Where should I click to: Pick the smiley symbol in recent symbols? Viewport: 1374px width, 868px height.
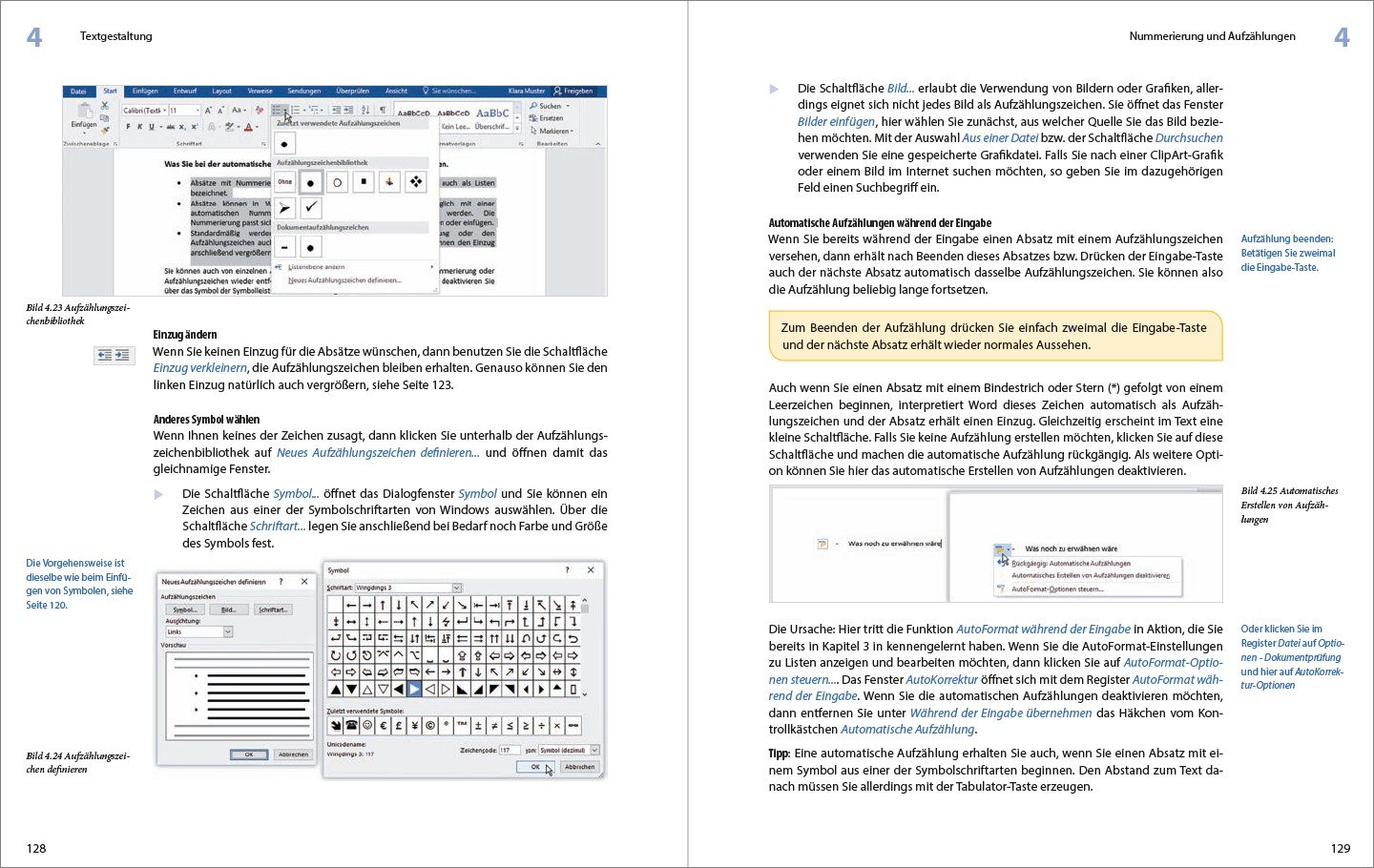click(x=367, y=726)
